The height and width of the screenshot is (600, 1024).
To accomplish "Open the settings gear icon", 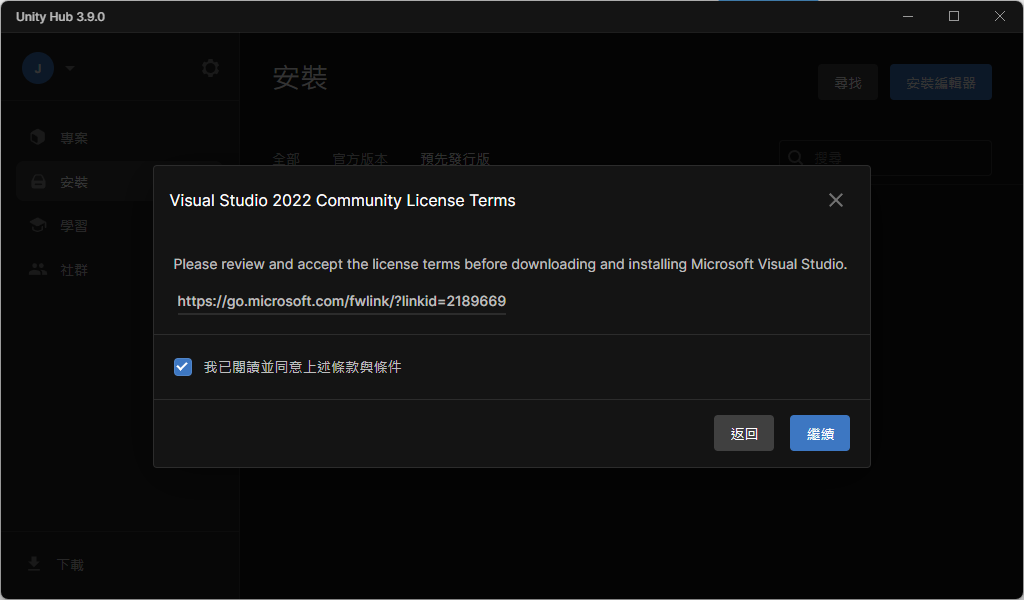I will point(210,68).
